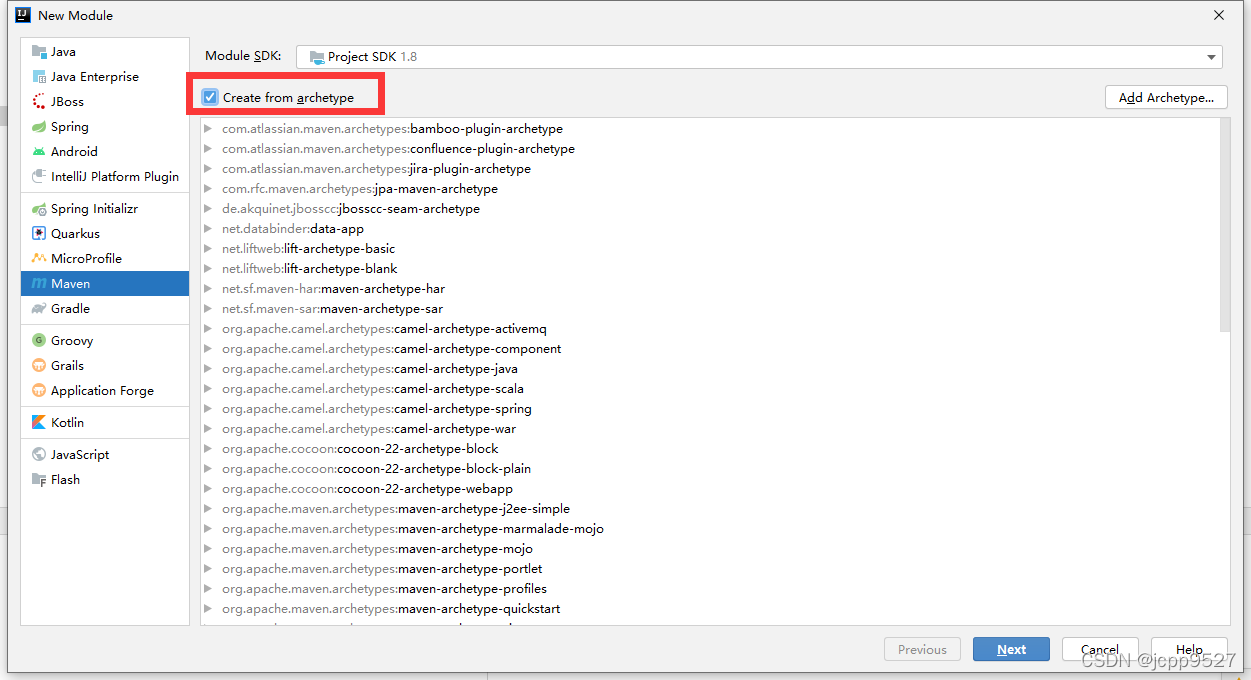The width and height of the screenshot is (1251, 680).
Task: Select maven-archetype-profiles row
Action: [710, 589]
